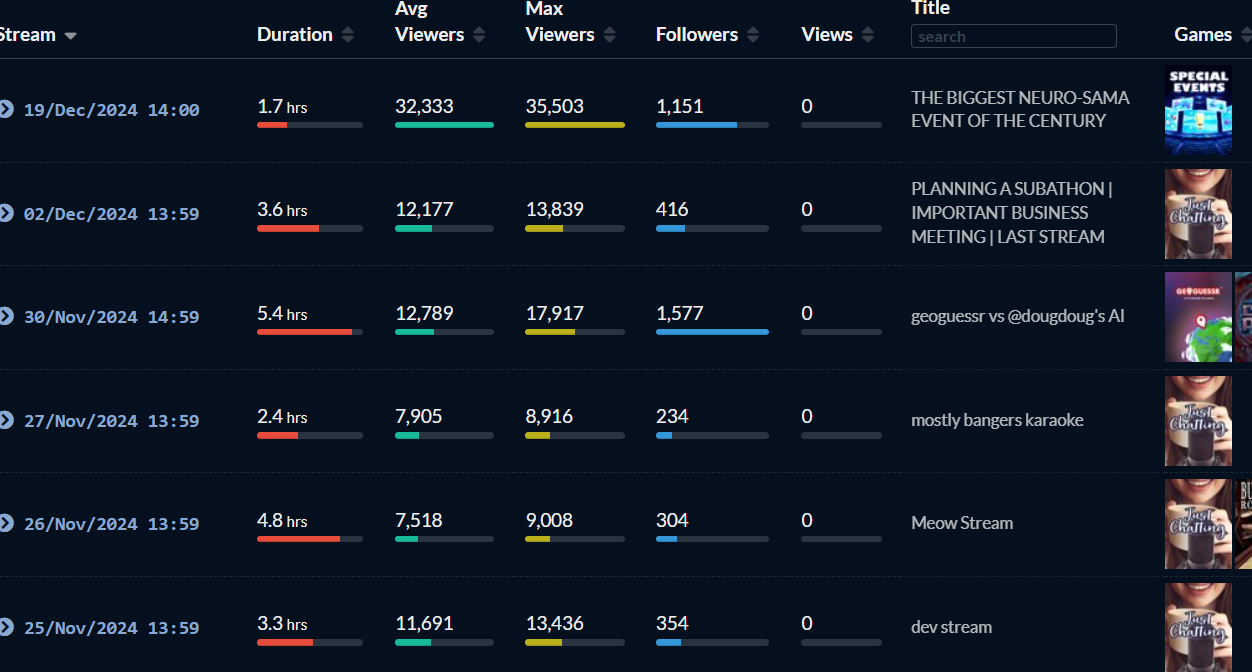Sort by Max Viewers sort icon
Viewport: 1252px width, 672px height.
pyautogui.click(x=609, y=35)
